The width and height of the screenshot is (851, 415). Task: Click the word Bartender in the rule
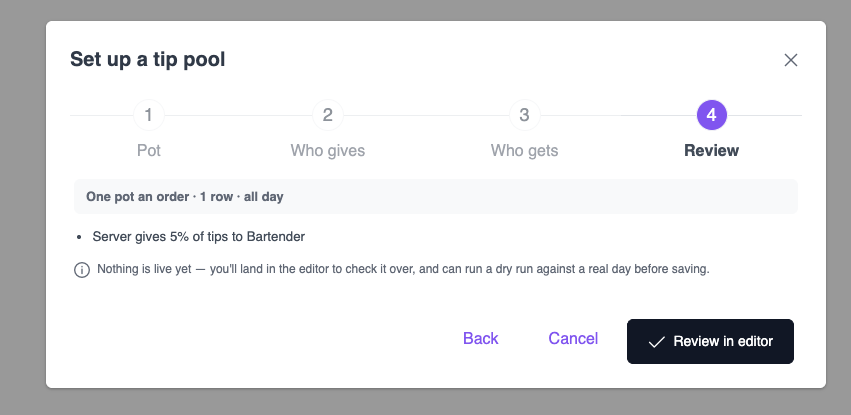point(276,237)
